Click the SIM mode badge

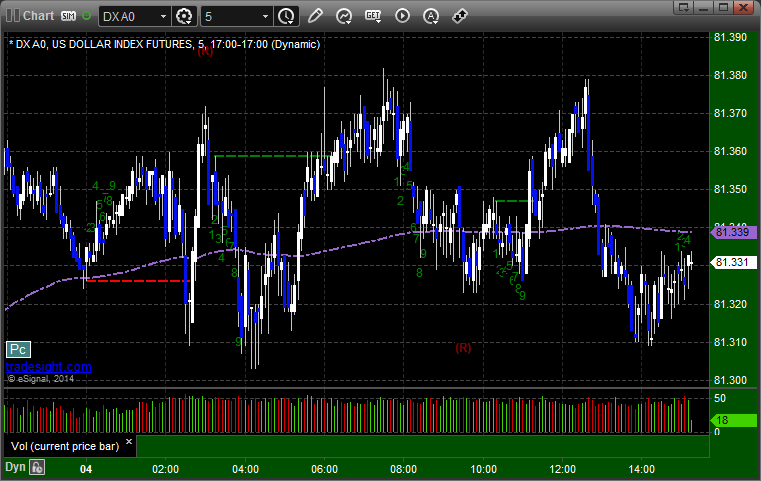tap(68, 16)
